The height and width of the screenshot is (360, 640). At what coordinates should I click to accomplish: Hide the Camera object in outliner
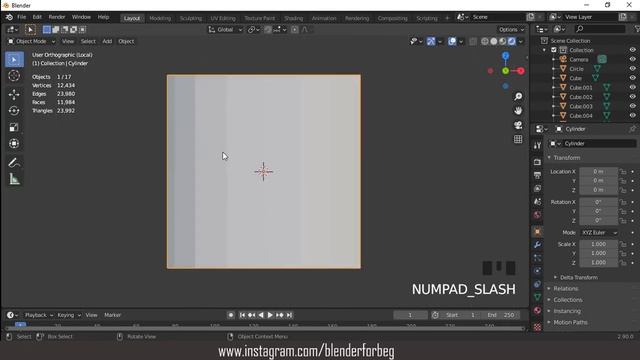tap(632, 59)
